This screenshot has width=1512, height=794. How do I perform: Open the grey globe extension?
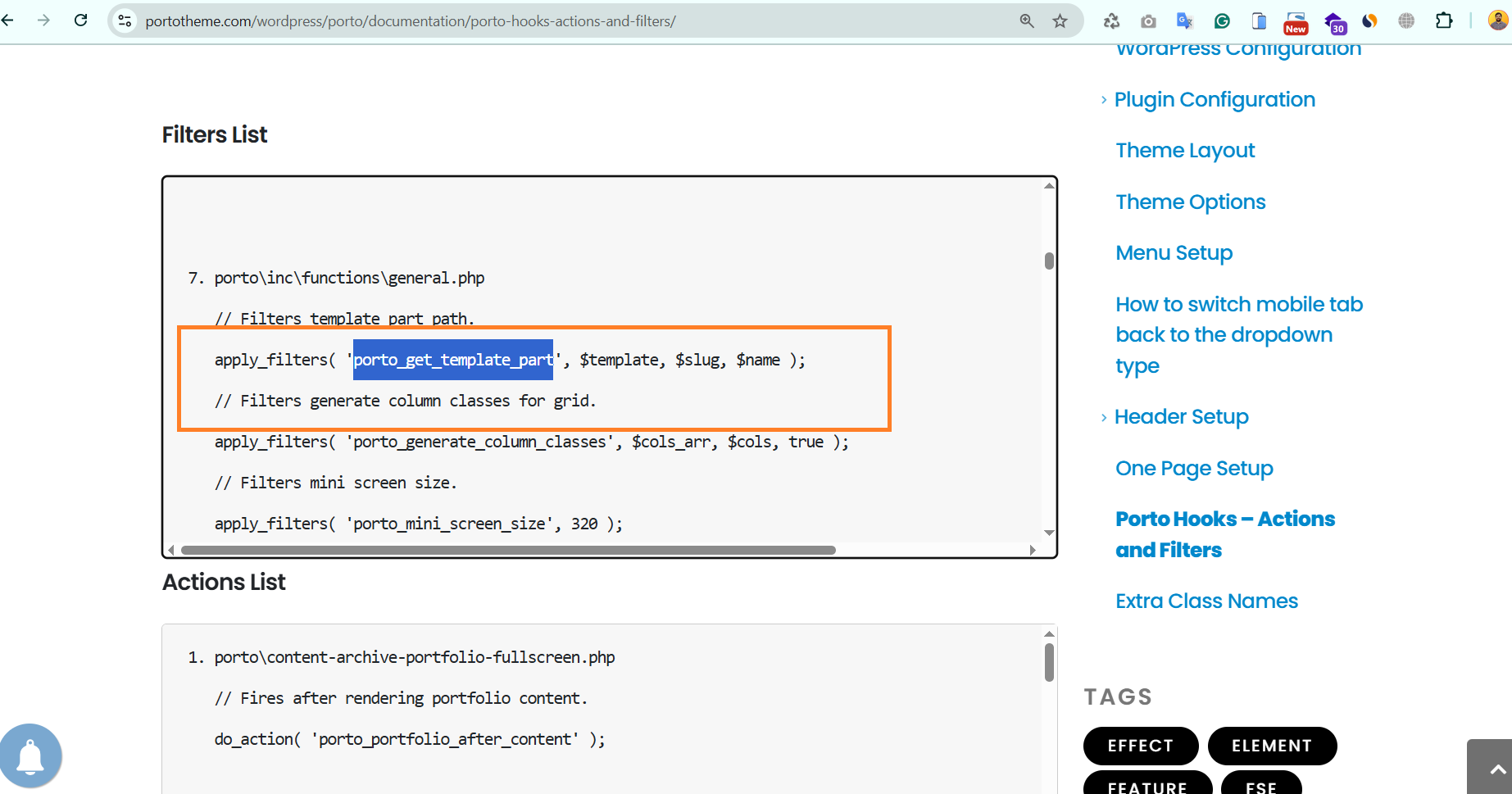pos(1406,21)
